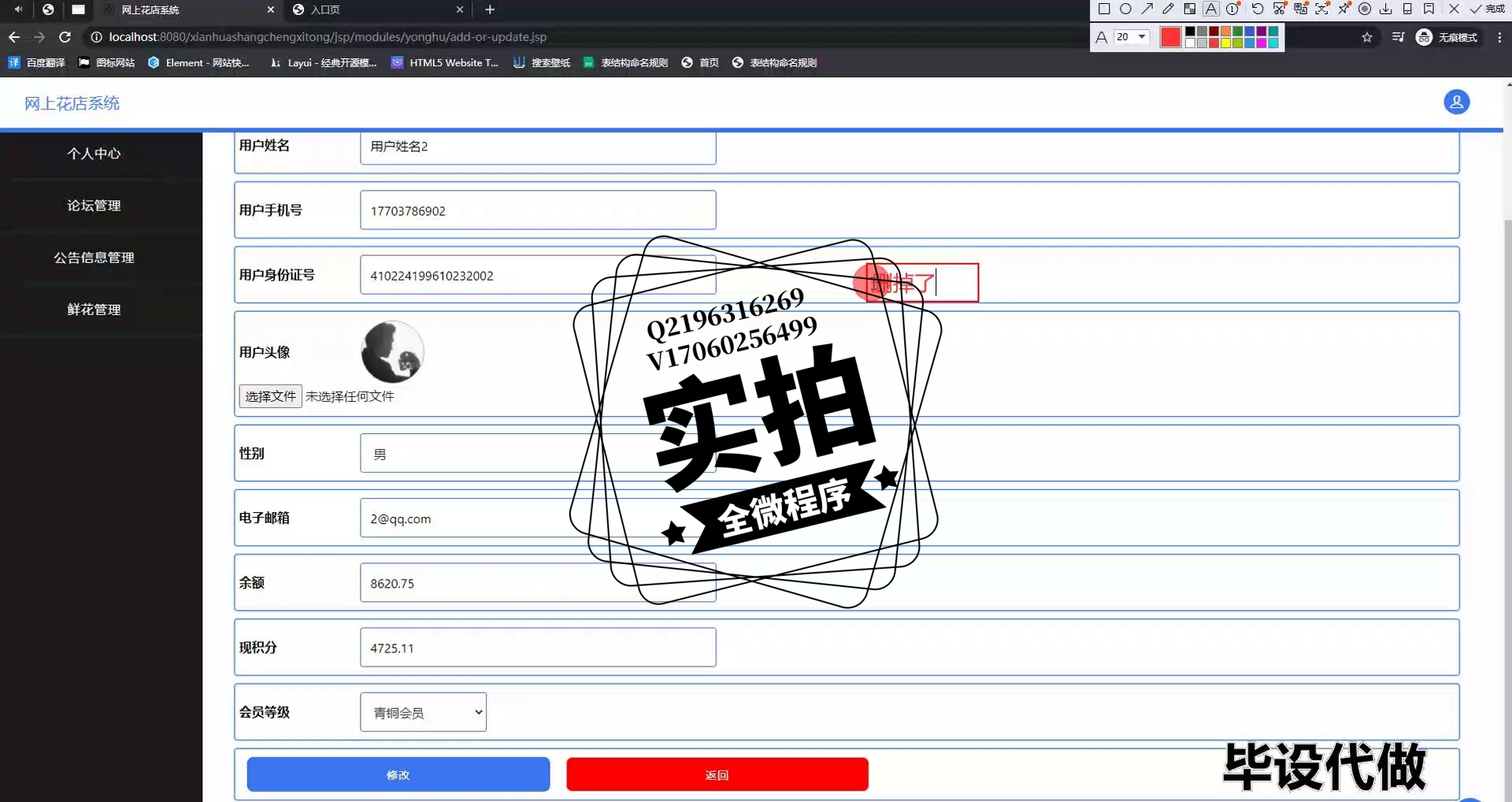Click the red 返回 button
Image resolution: width=1512 pixels, height=802 pixels.
tap(717, 774)
